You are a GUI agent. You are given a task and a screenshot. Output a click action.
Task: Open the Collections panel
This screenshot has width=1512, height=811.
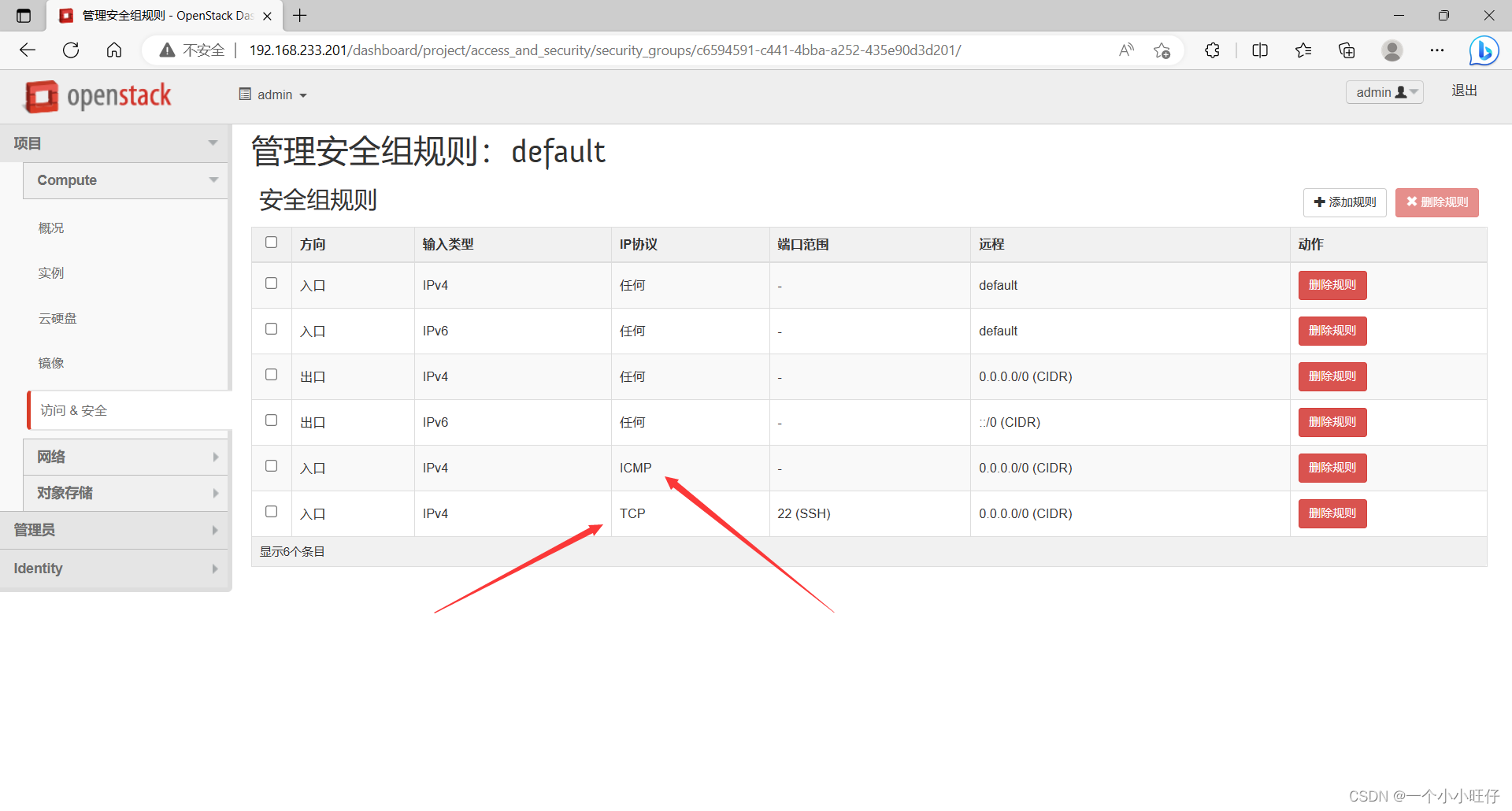click(1347, 50)
